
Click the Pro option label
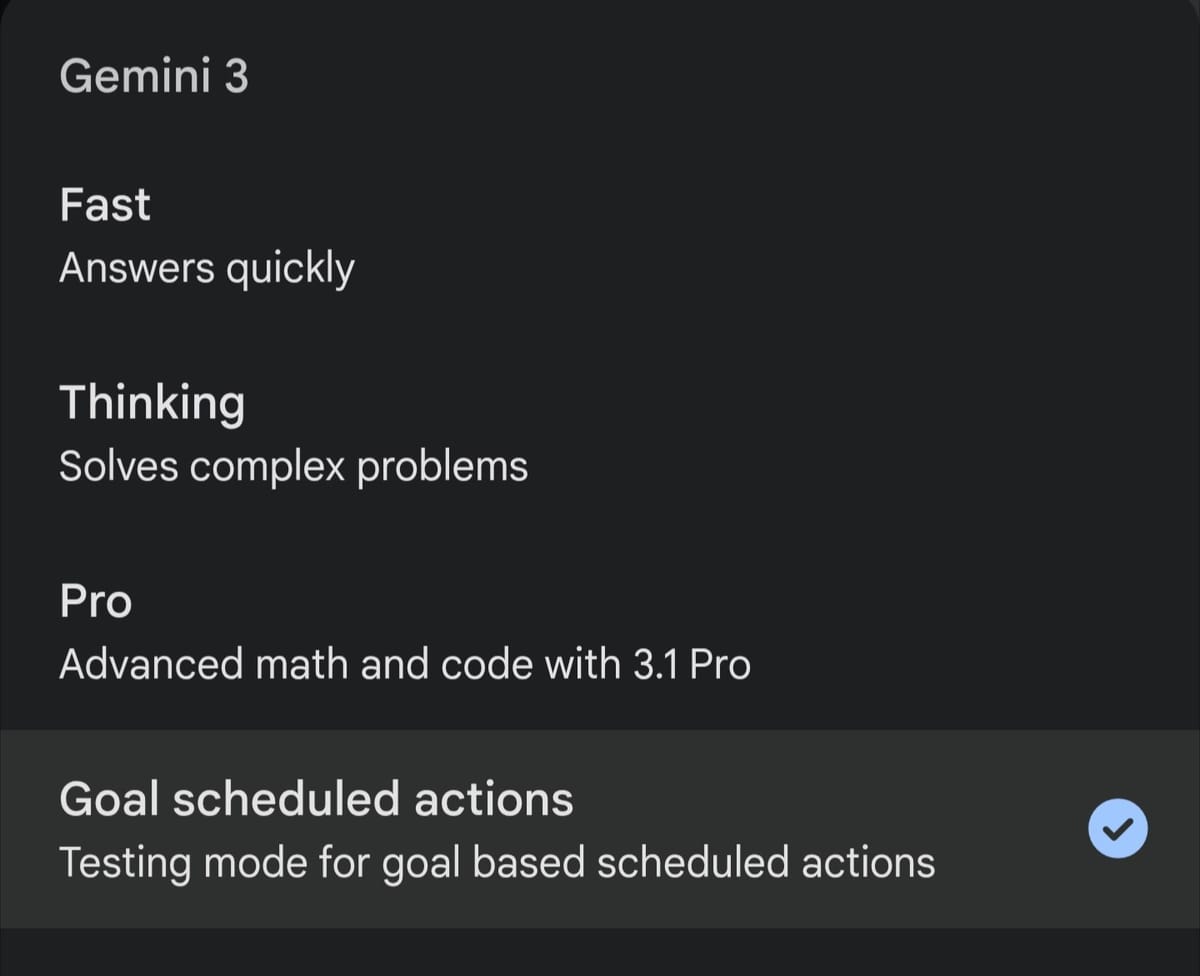point(95,601)
